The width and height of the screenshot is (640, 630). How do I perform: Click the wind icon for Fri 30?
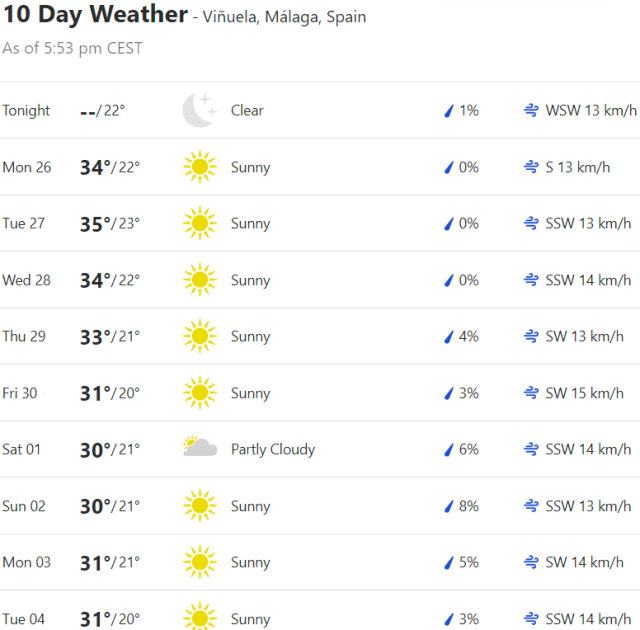pyautogui.click(x=531, y=393)
